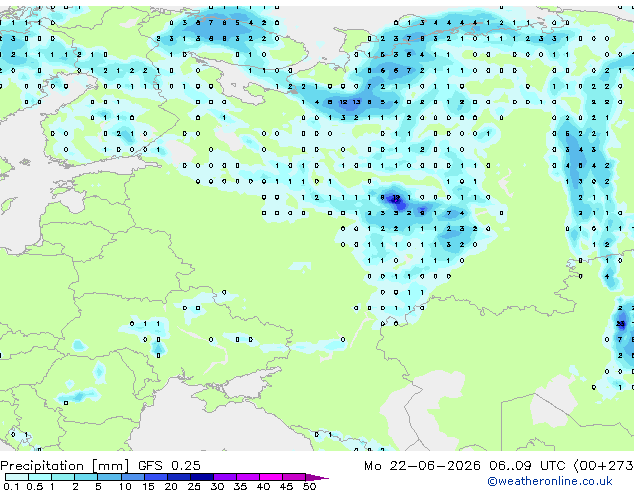Click the legend tick label '10'
This screenshot has width=634, height=490.
point(125,486)
